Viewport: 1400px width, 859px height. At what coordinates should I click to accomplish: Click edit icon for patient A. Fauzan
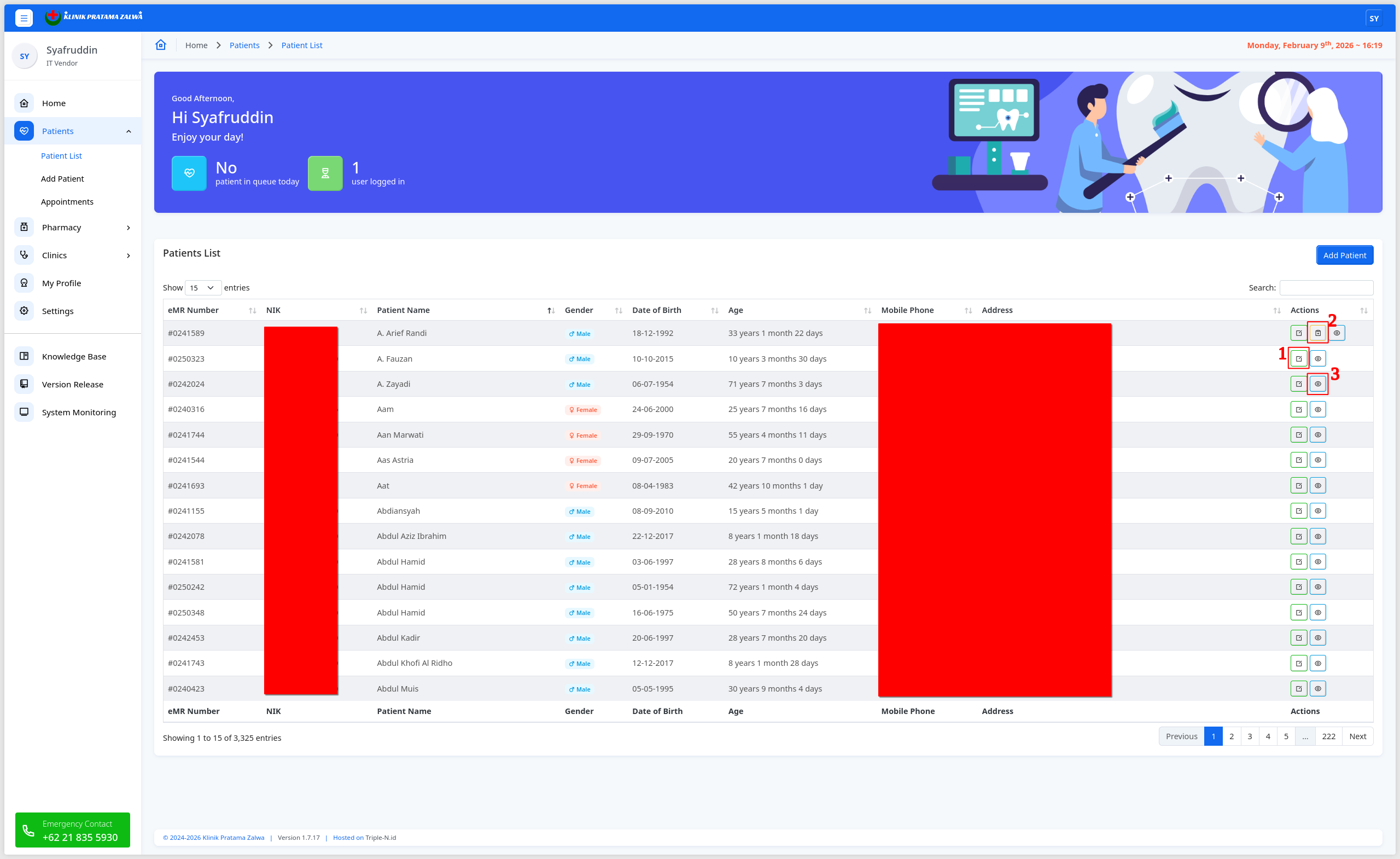pyautogui.click(x=1298, y=359)
